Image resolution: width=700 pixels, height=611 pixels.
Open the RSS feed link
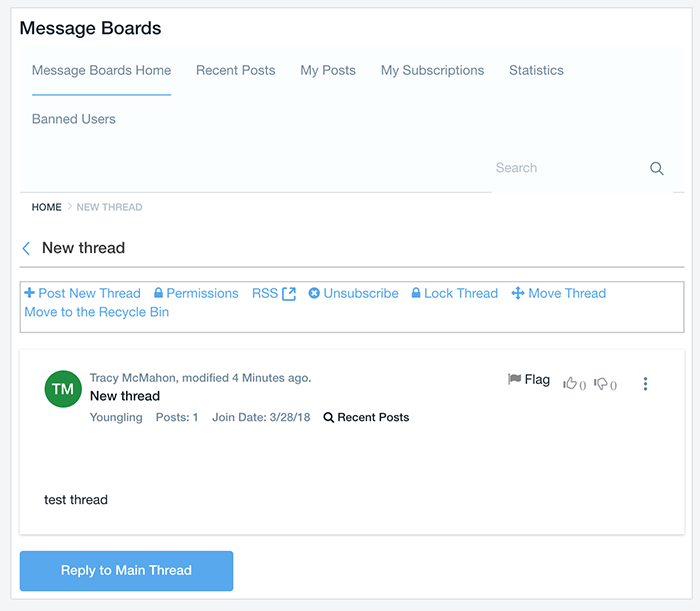[274, 293]
